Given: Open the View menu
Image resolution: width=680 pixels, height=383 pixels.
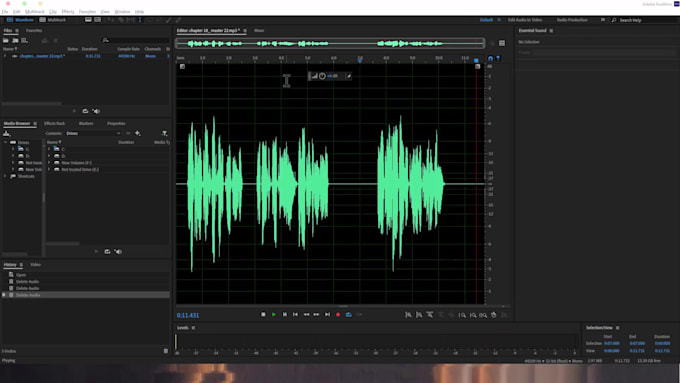Looking at the screenshot, I should pos(105,12).
